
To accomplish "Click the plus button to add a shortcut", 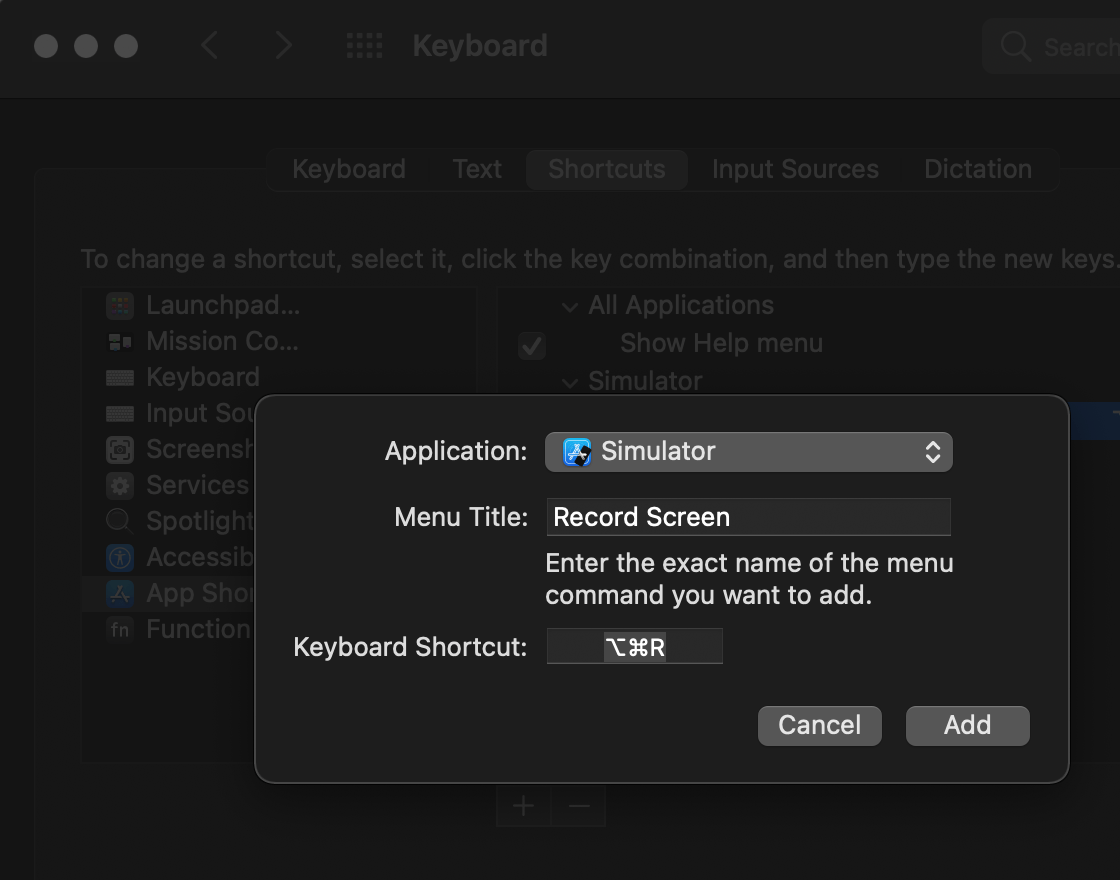I will (522, 805).
